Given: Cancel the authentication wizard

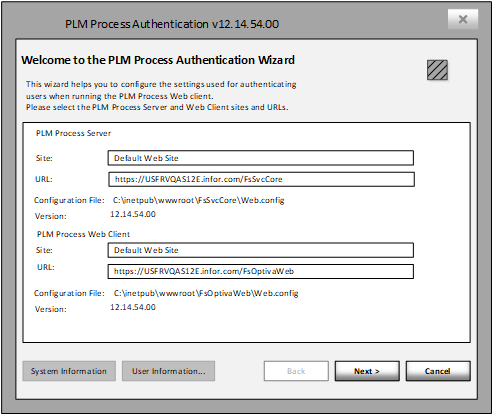Looking at the screenshot, I should pos(438,371).
